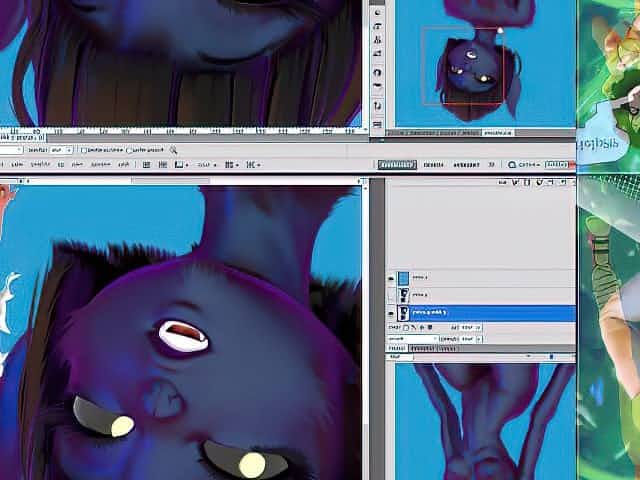This screenshot has height=480, width=640.
Task: Select the highlighted Essentials workspace button
Action: [396, 165]
